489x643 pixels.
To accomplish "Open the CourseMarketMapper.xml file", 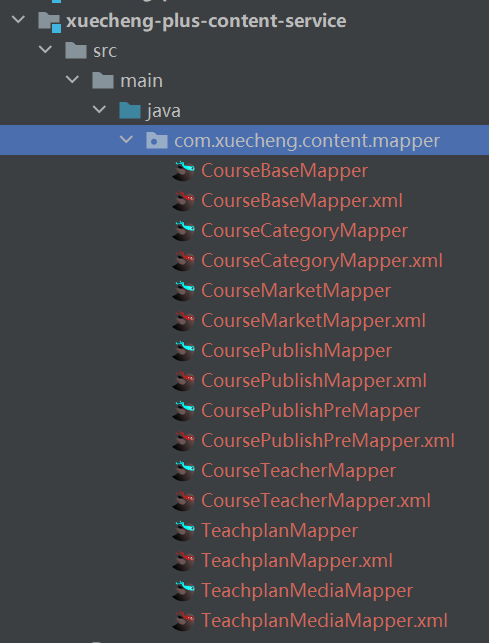I will click(x=313, y=321).
